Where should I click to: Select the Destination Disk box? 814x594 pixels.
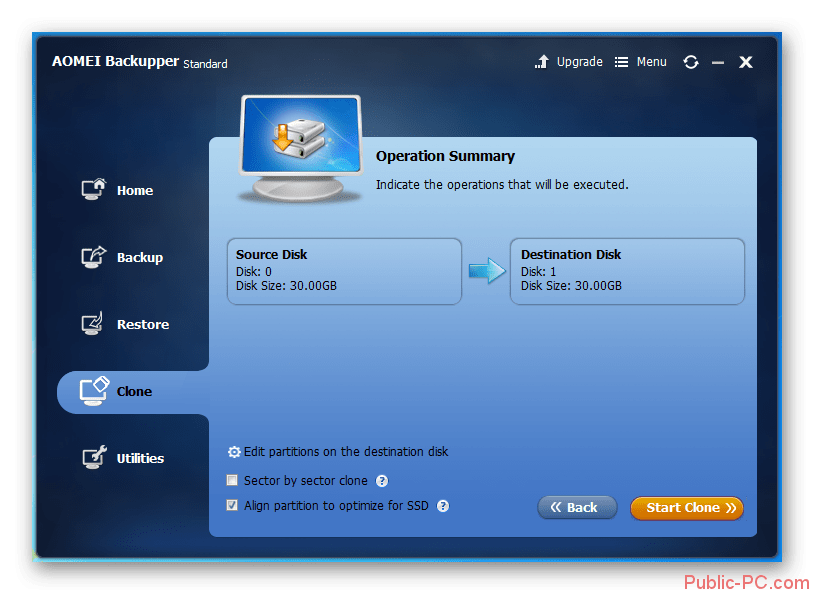(627, 271)
